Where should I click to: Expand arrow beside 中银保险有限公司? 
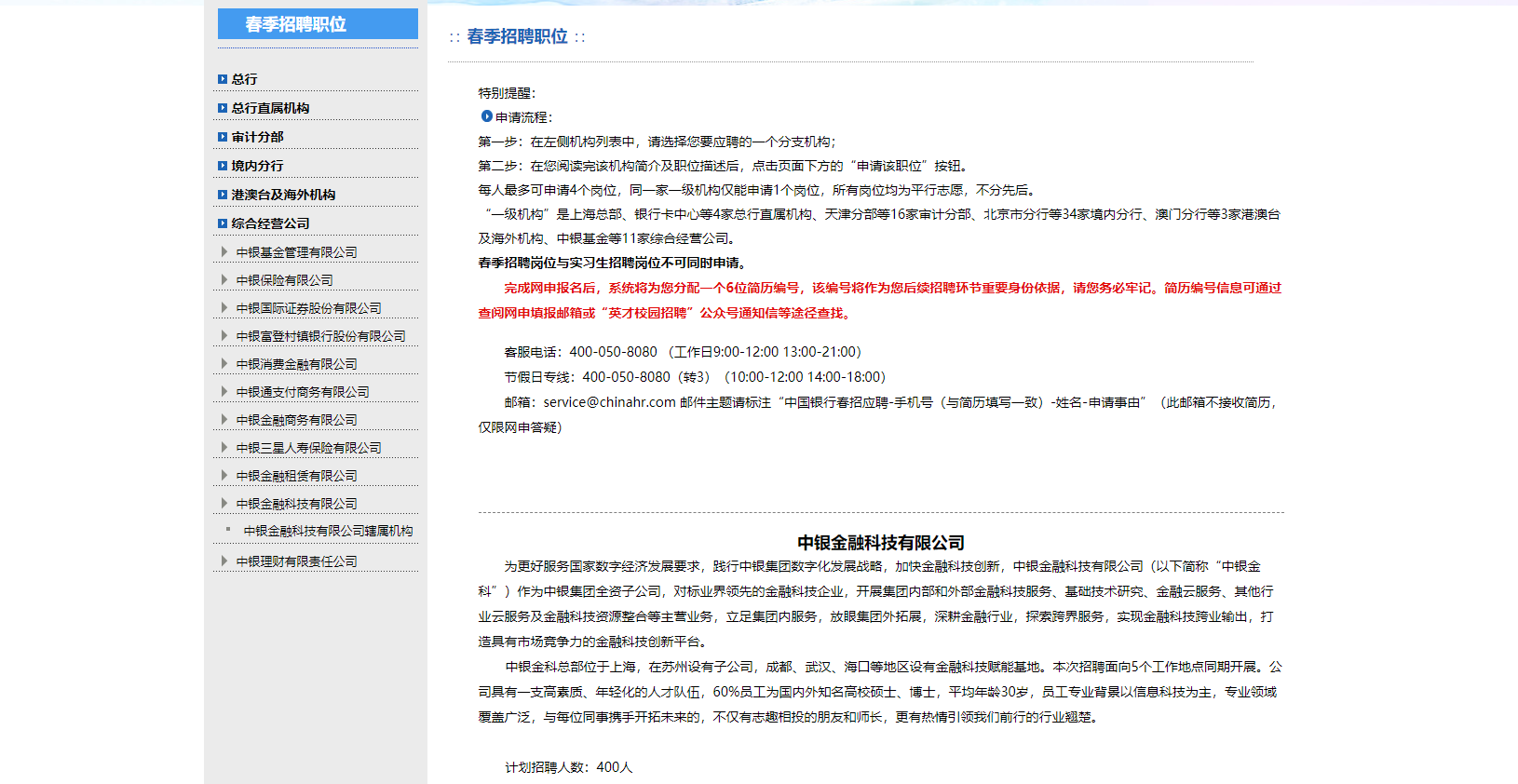coord(224,279)
